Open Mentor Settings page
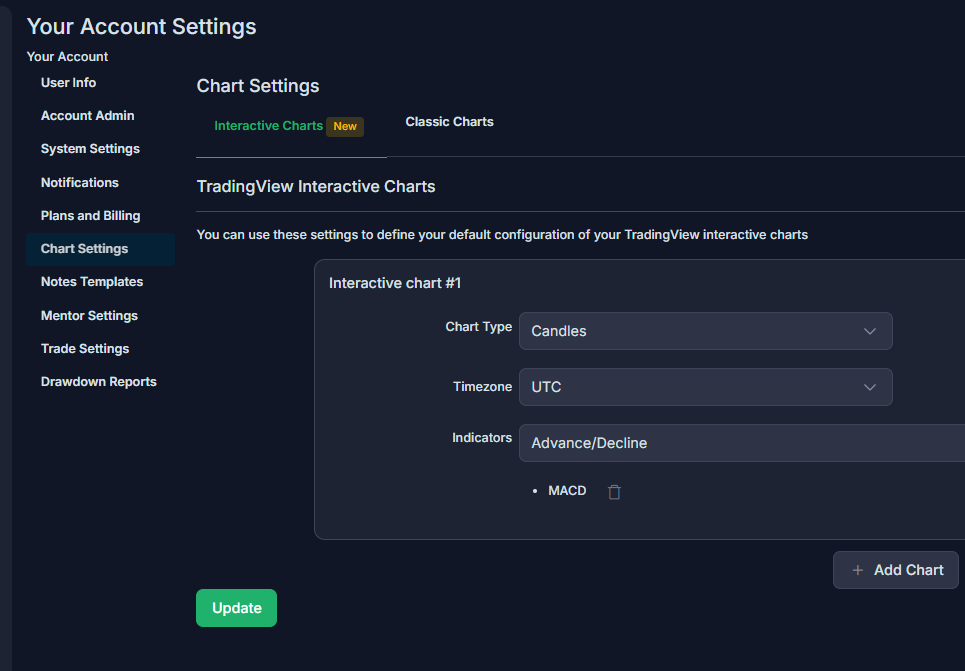Image resolution: width=965 pixels, height=671 pixels. 89,316
